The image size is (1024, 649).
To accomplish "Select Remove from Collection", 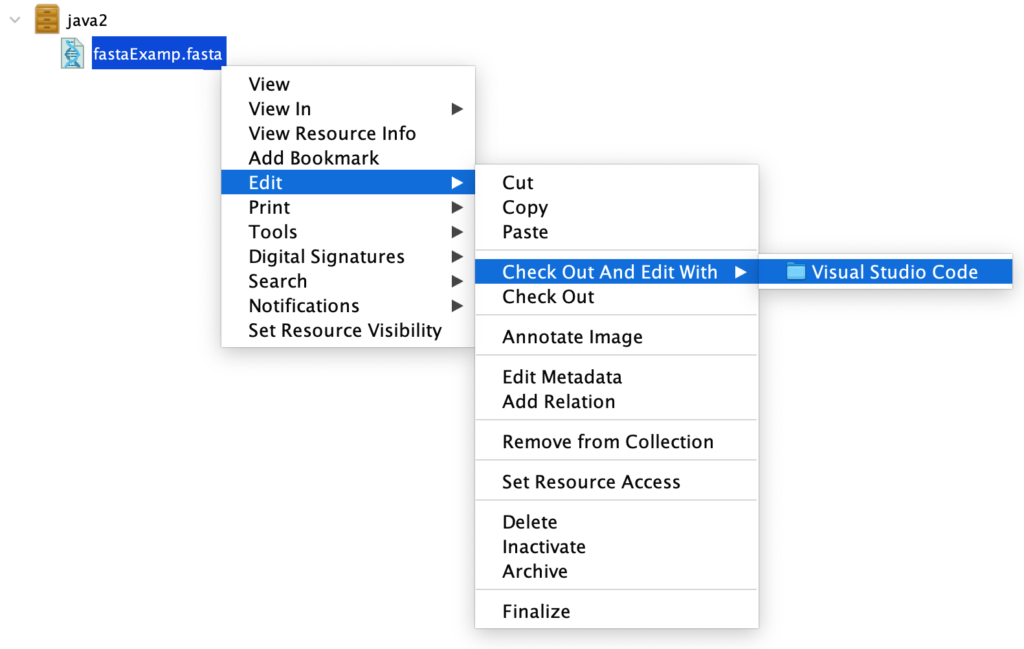I will pos(607,442).
